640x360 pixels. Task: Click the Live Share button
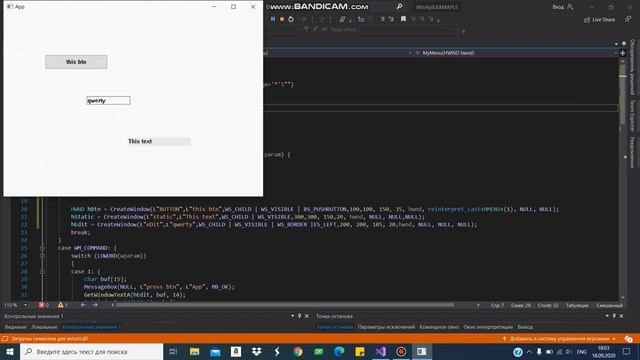pos(599,20)
